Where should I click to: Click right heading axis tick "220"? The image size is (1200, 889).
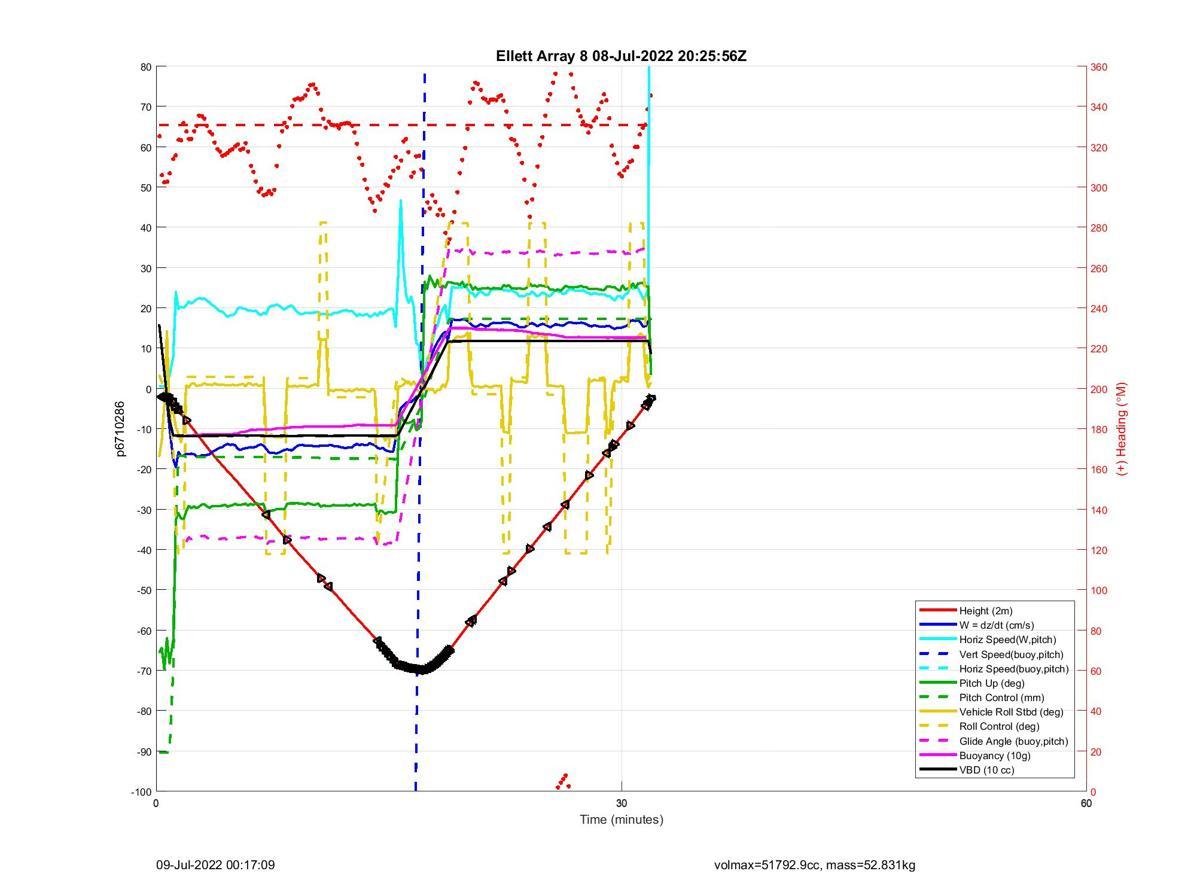click(1099, 349)
